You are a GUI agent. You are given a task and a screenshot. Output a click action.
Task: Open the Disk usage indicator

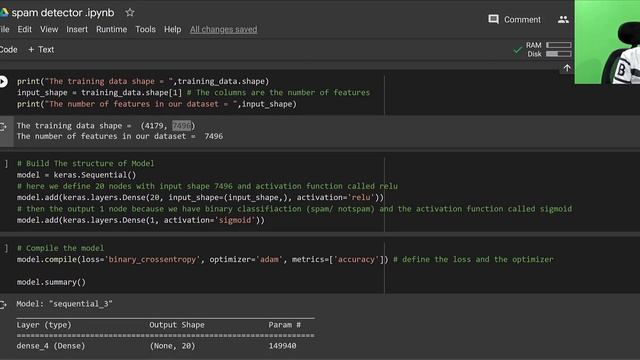click(x=549, y=54)
